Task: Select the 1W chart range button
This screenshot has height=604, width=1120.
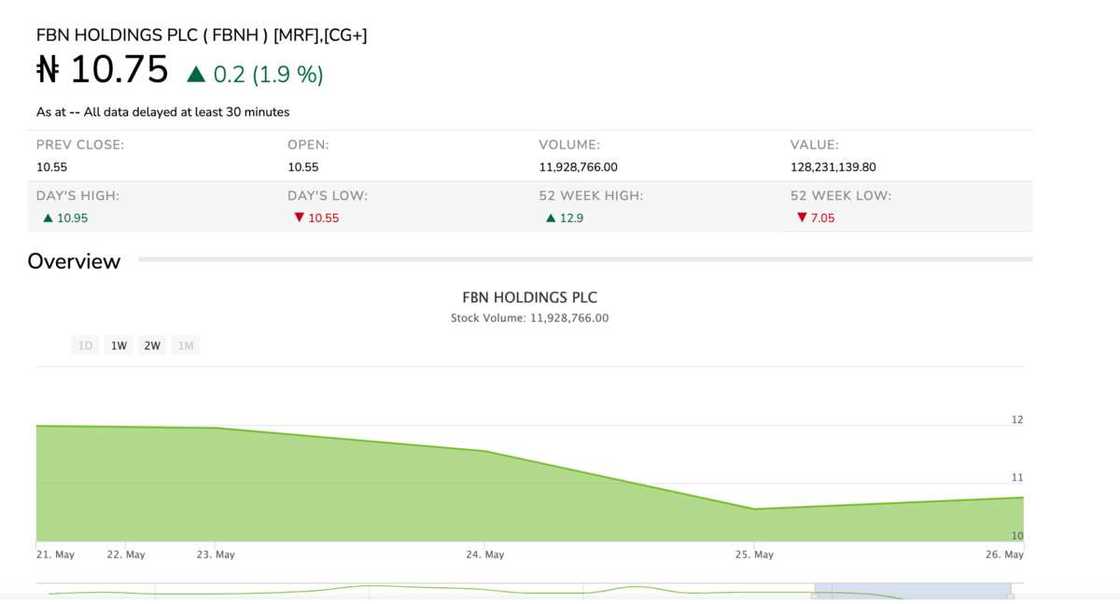Action: click(119, 346)
